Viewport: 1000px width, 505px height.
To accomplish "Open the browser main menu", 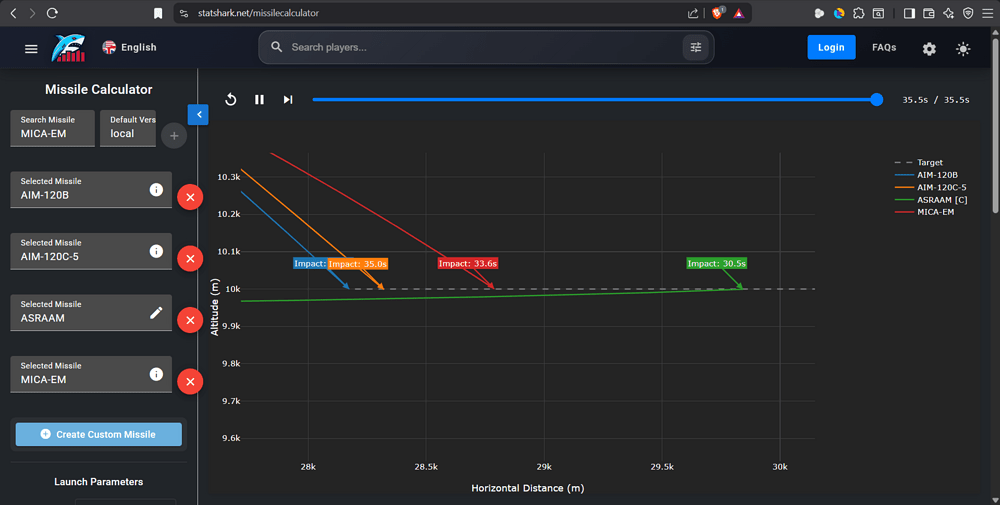I will pyautogui.click(x=988, y=13).
